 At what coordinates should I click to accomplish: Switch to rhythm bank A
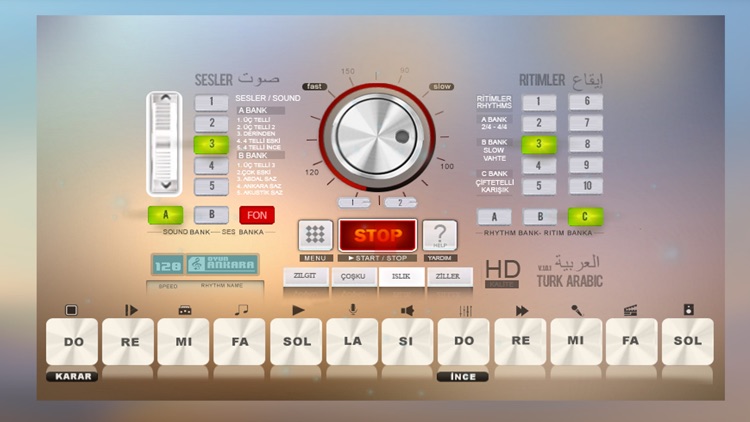click(x=495, y=217)
